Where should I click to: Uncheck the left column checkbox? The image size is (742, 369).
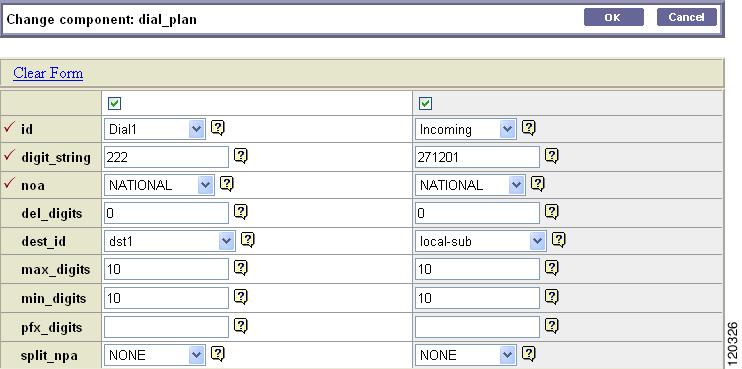pyautogui.click(x=115, y=103)
